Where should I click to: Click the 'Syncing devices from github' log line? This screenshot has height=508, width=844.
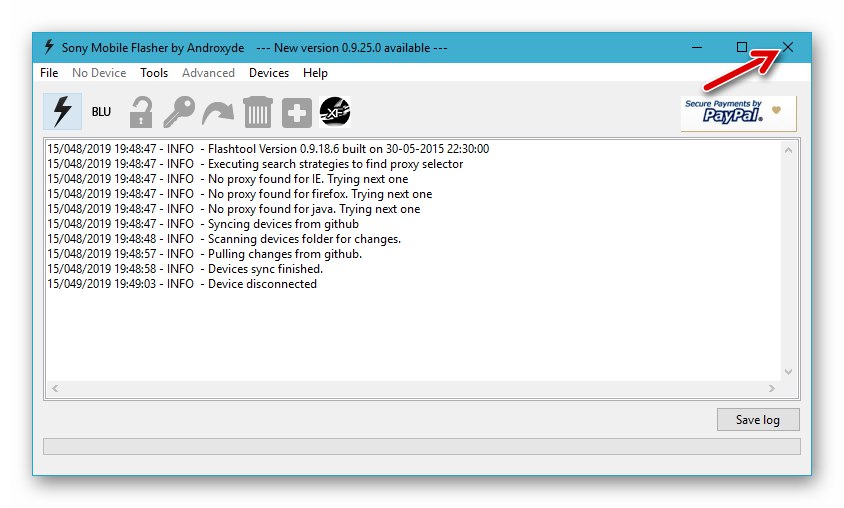coord(203,224)
